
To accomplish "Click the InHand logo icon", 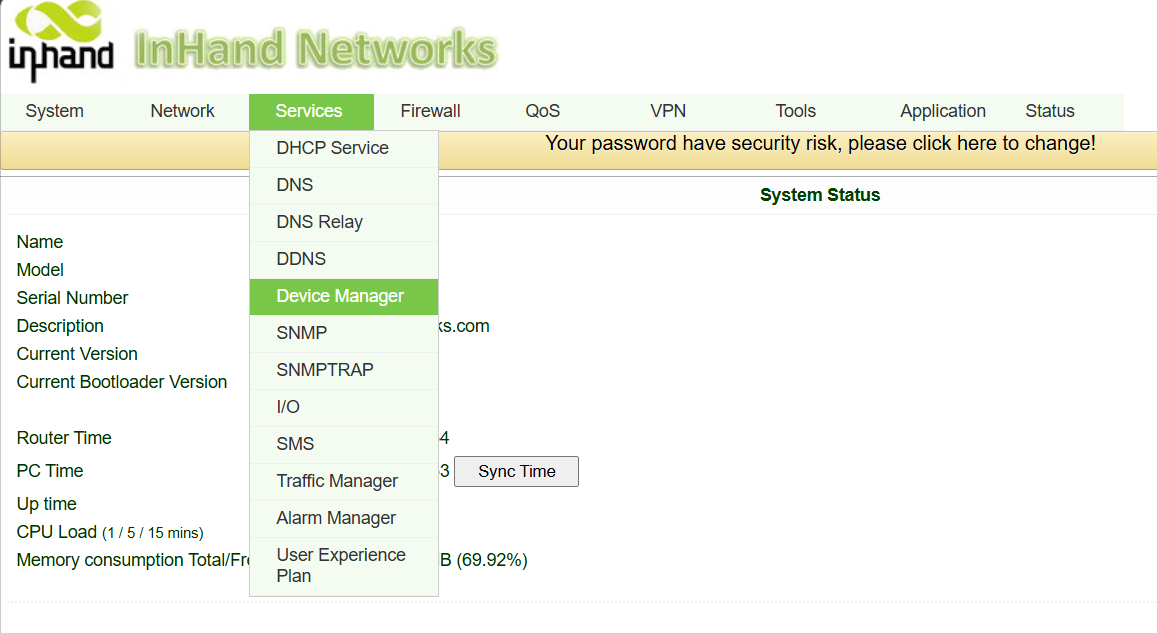I will [x=61, y=41].
